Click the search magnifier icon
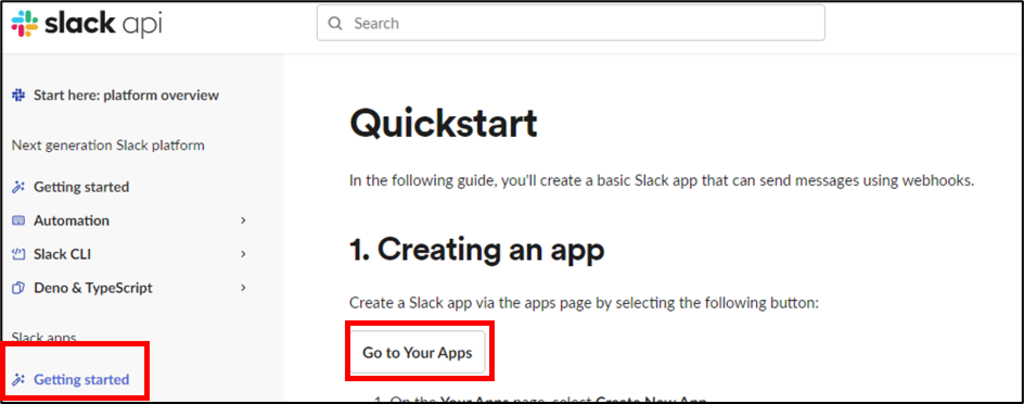 336,23
